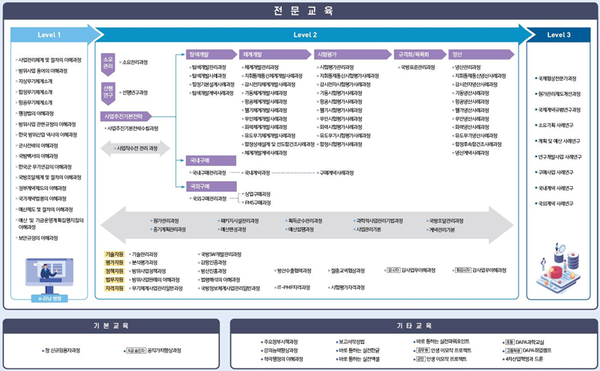The image size is (600, 371).
Task: Click 사업착수전 관리 과정 in gray arrow
Action: tap(137, 148)
